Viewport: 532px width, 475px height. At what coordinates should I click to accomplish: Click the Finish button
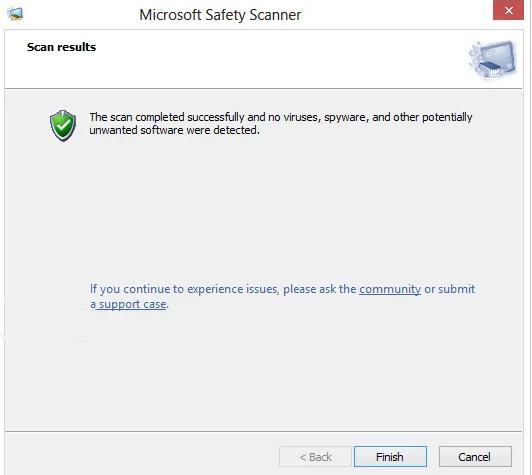coord(390,457)
